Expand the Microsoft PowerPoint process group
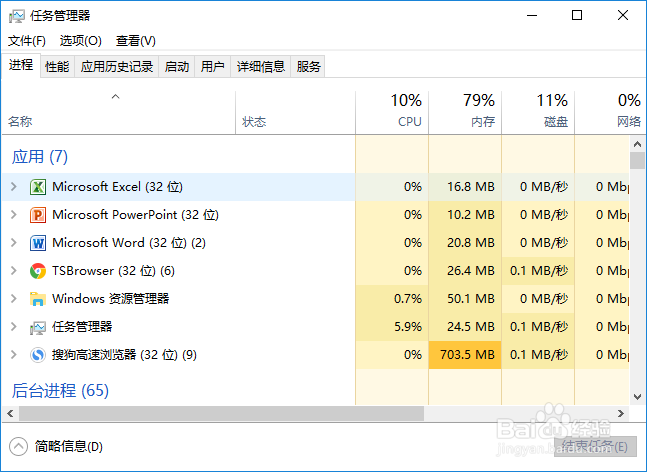The width and height of the screenshot is (647, 472). click(x=14, y=215)
